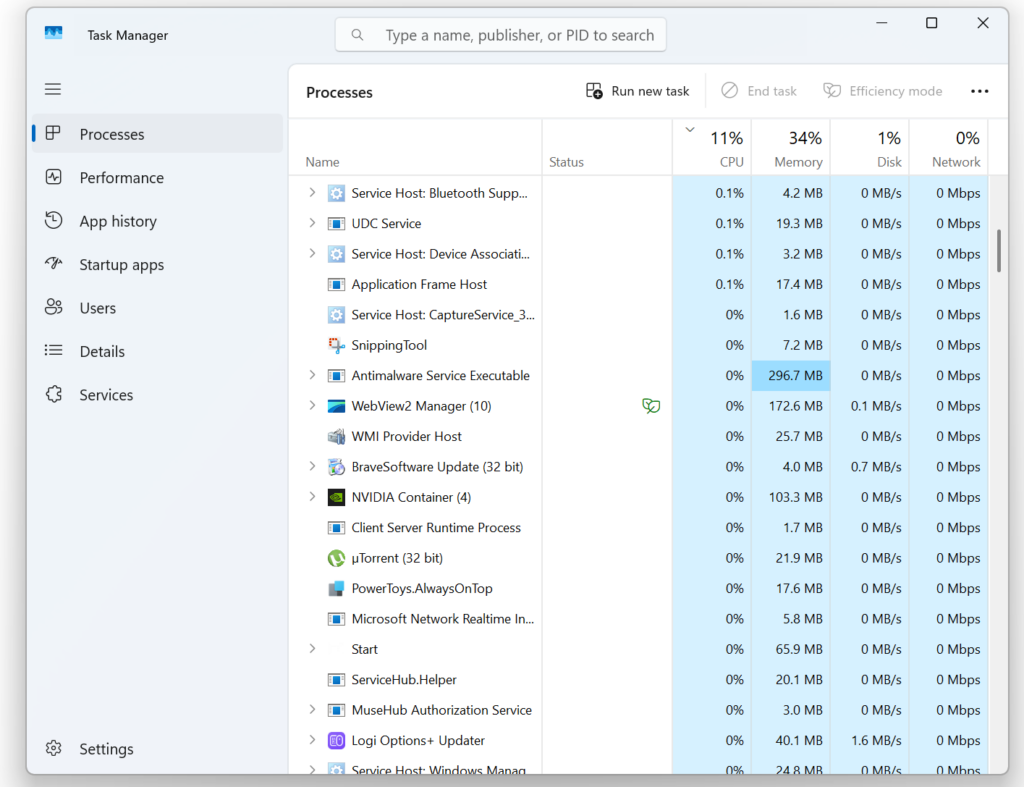Image resolution: width=1024 pixels, height=787 pixels.
Task: Click the BraveSoftware Update process icon
Action: point(336,467)
